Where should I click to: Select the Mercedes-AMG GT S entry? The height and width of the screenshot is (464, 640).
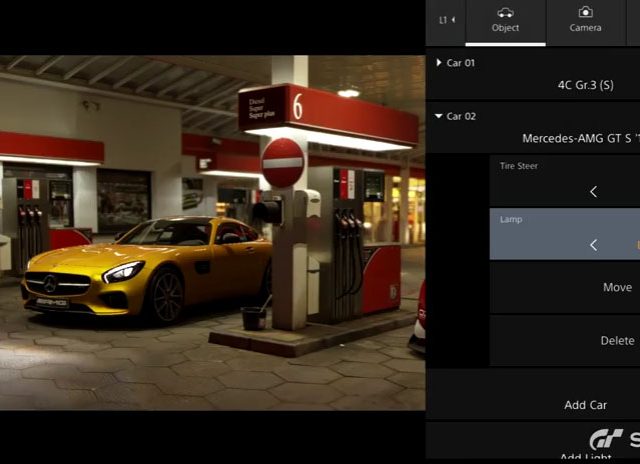click(x=580, y=139)
